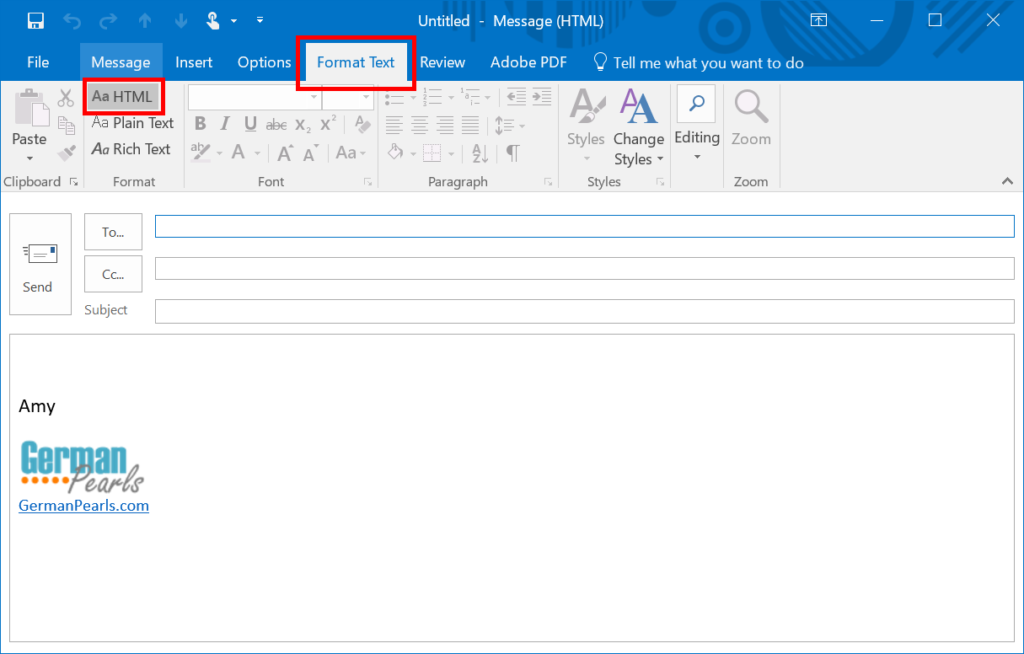Switch to the Message tab
This screenshot has height=654, width=1024.
[x=121, y=62]
